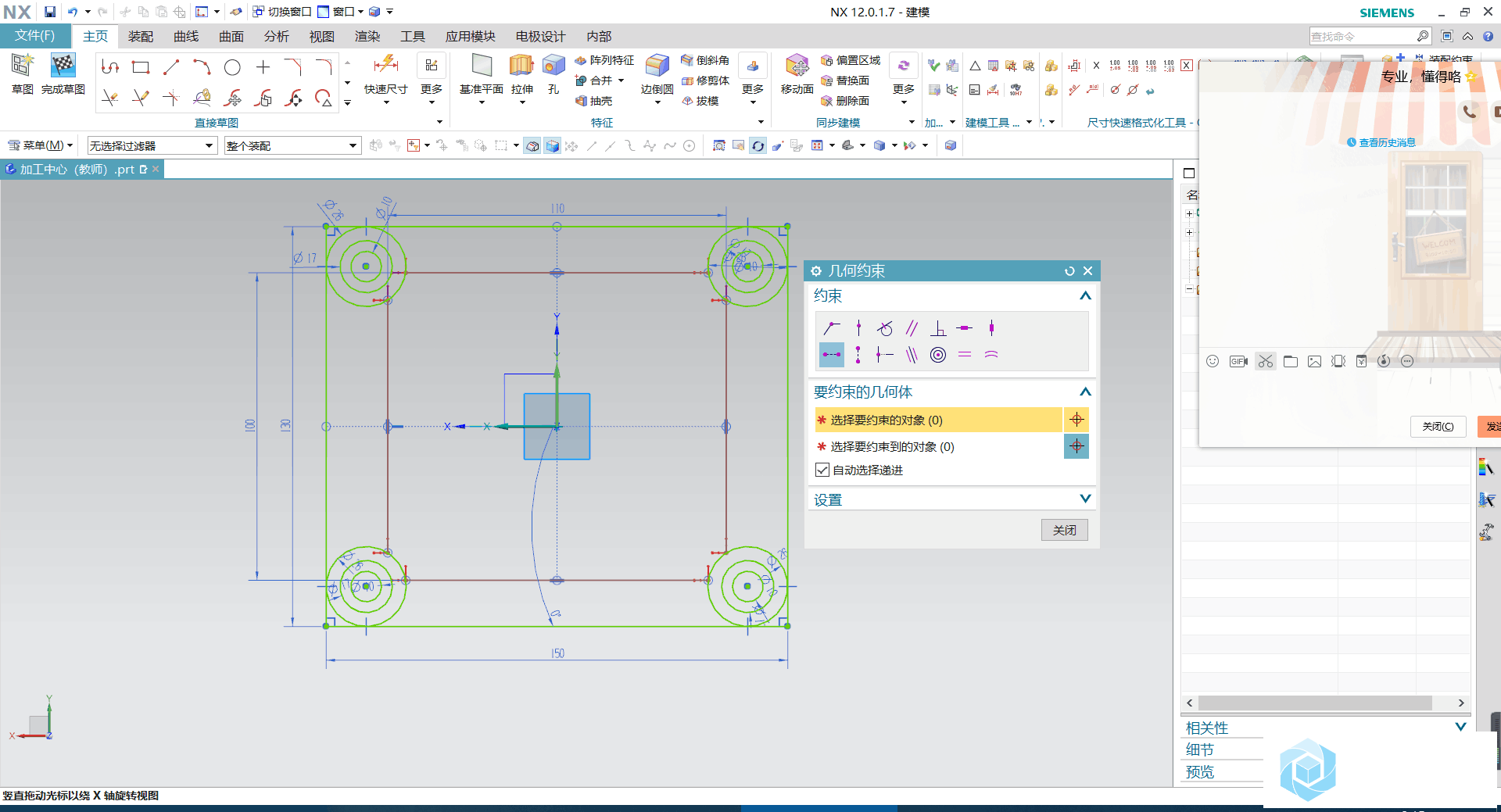
Task: Select the Point on Curve constraint
Action: 858,328
